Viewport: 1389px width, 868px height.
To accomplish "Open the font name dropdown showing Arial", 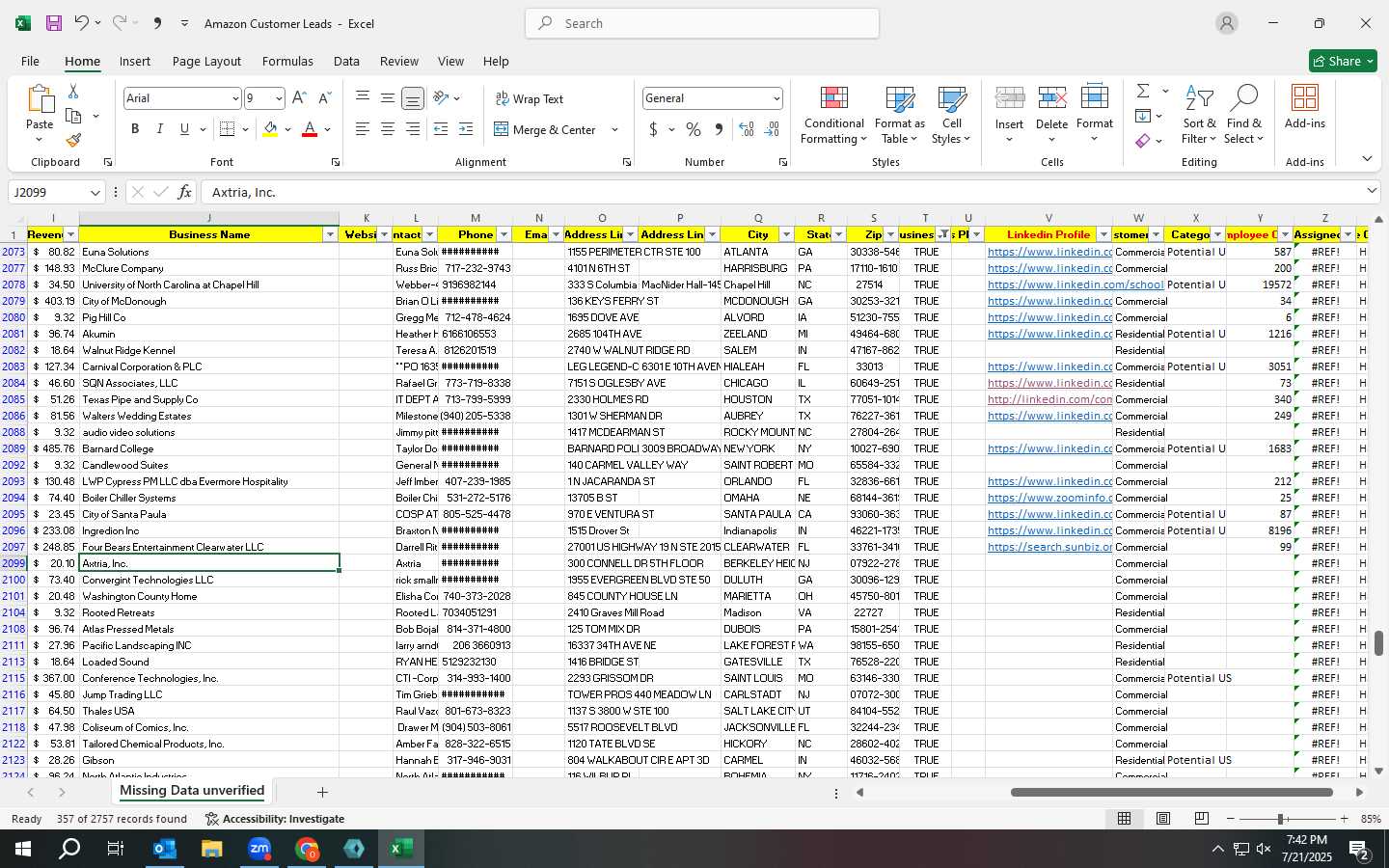I will pyautogui.click(x=234, y=98).
